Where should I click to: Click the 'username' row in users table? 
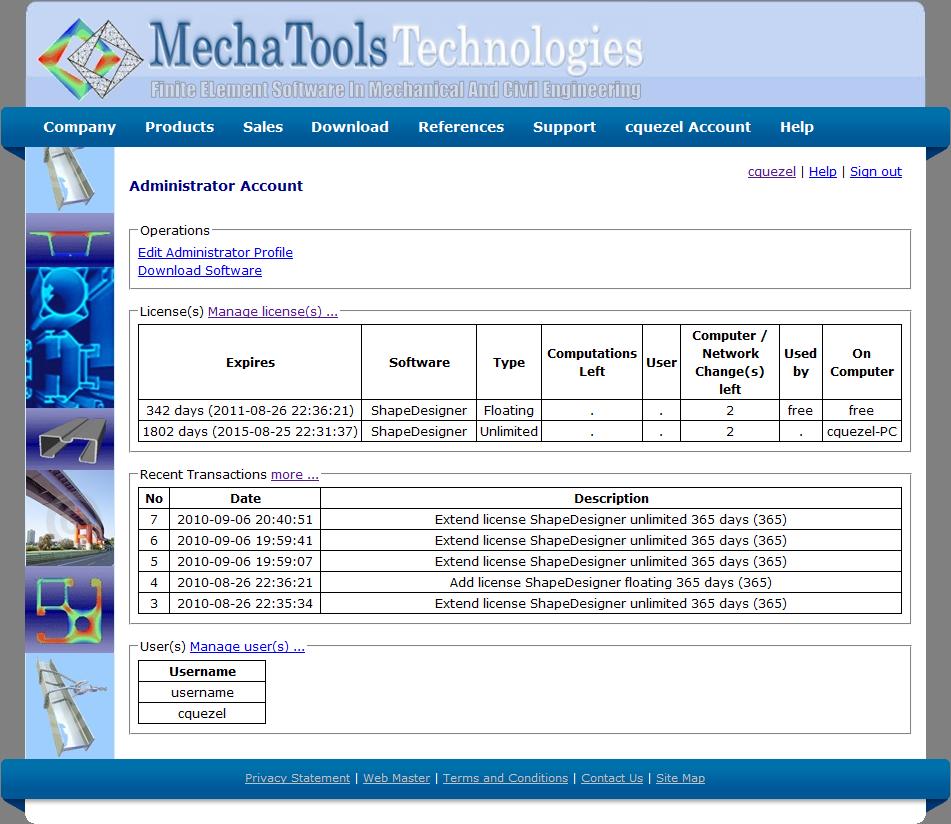coord(202,692)
